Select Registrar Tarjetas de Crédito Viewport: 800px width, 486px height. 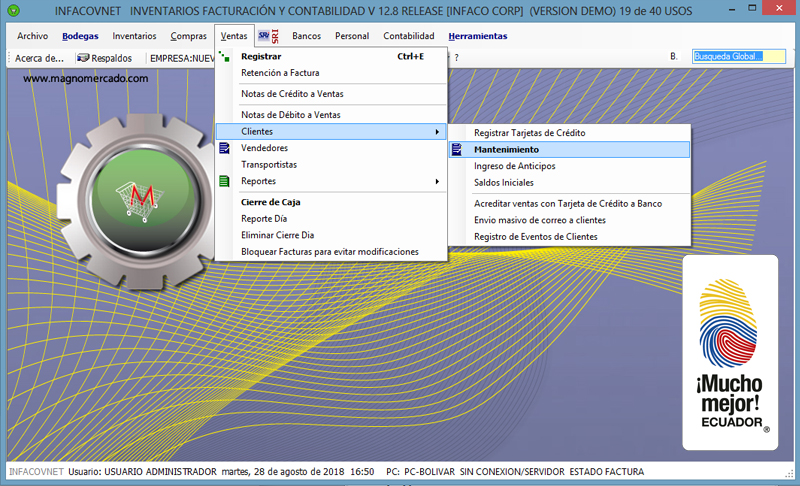coord(529,132)
